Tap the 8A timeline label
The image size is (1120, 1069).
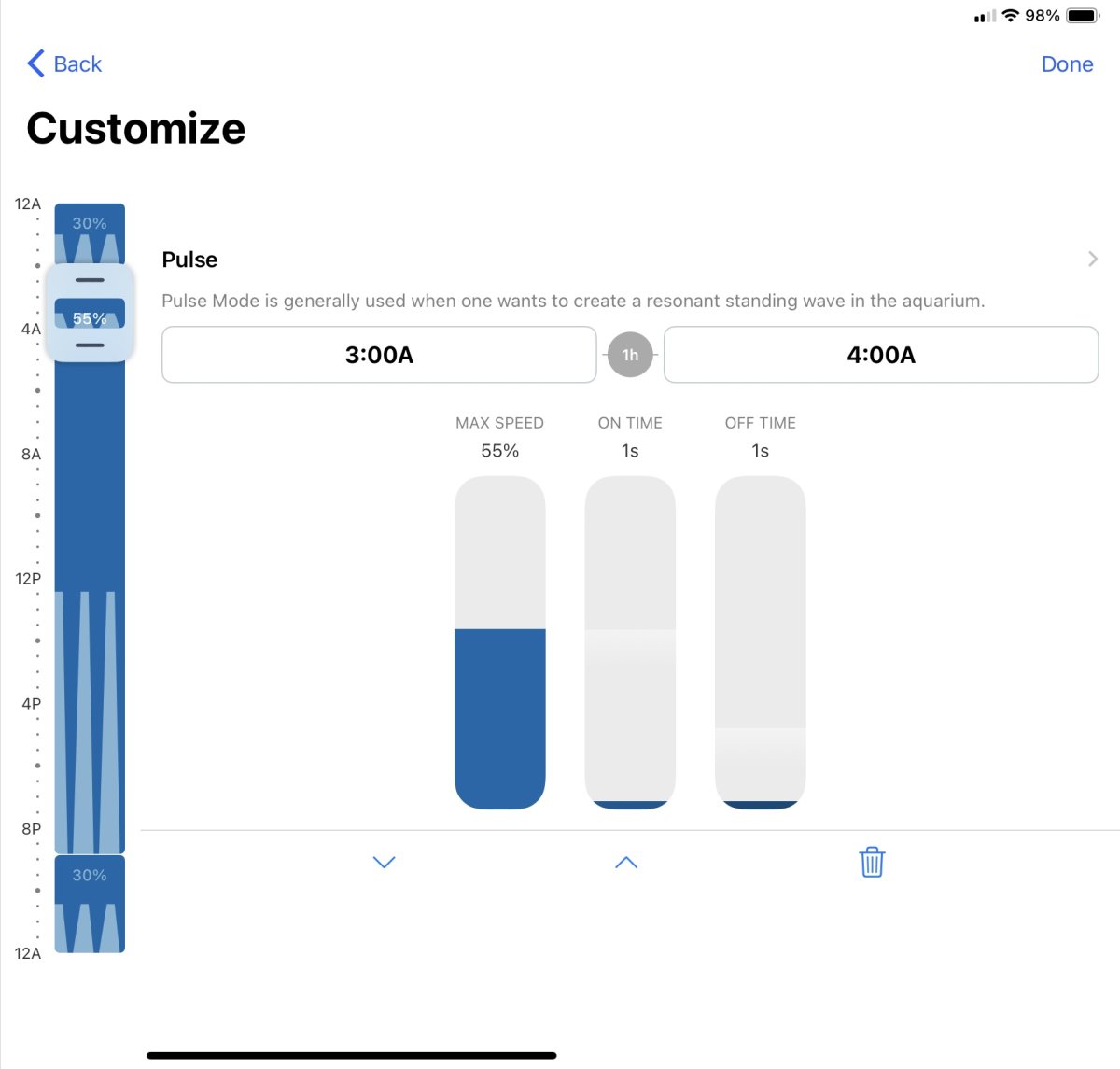(31, 454)
